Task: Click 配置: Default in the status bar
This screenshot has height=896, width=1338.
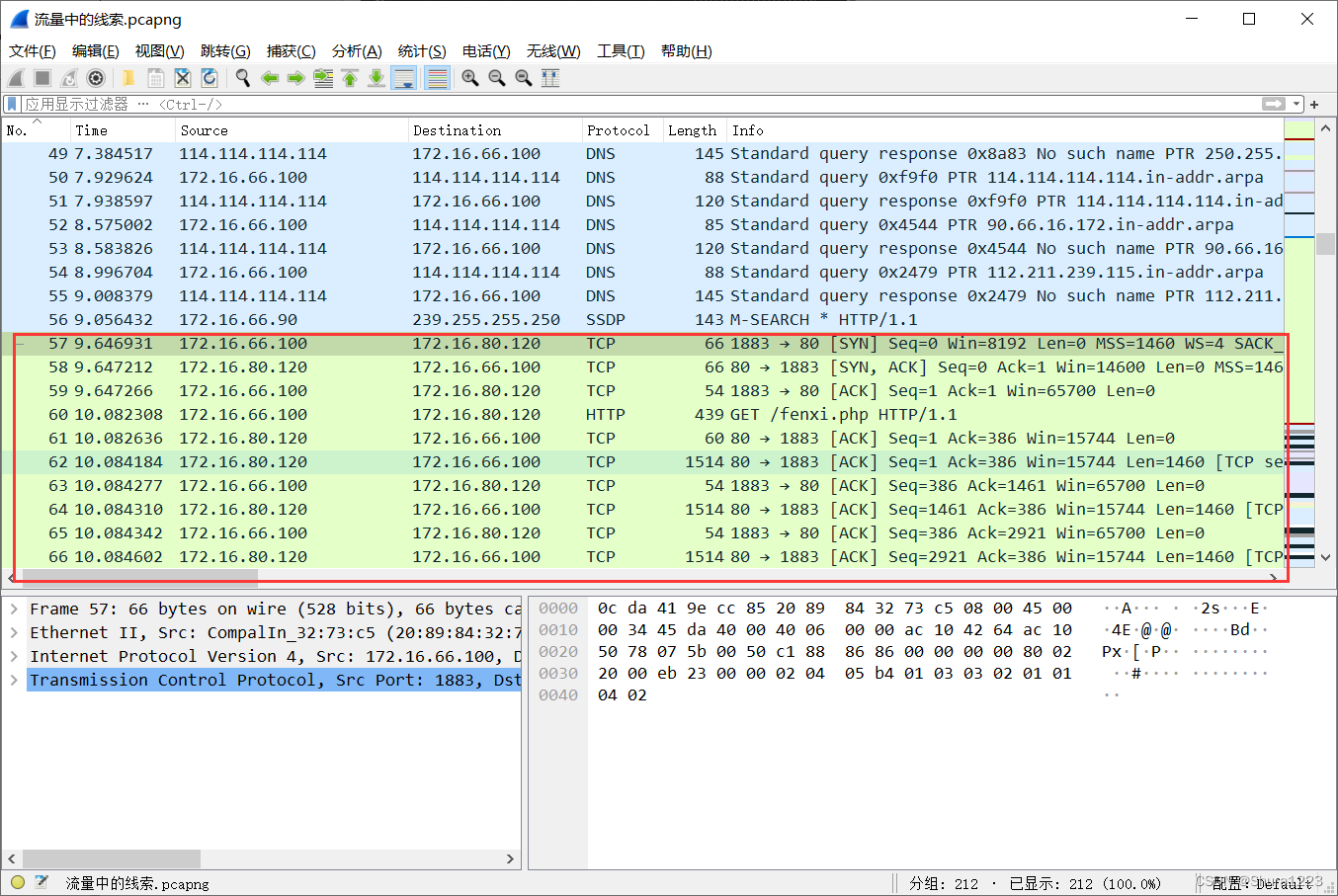Action: [1260, 882]
